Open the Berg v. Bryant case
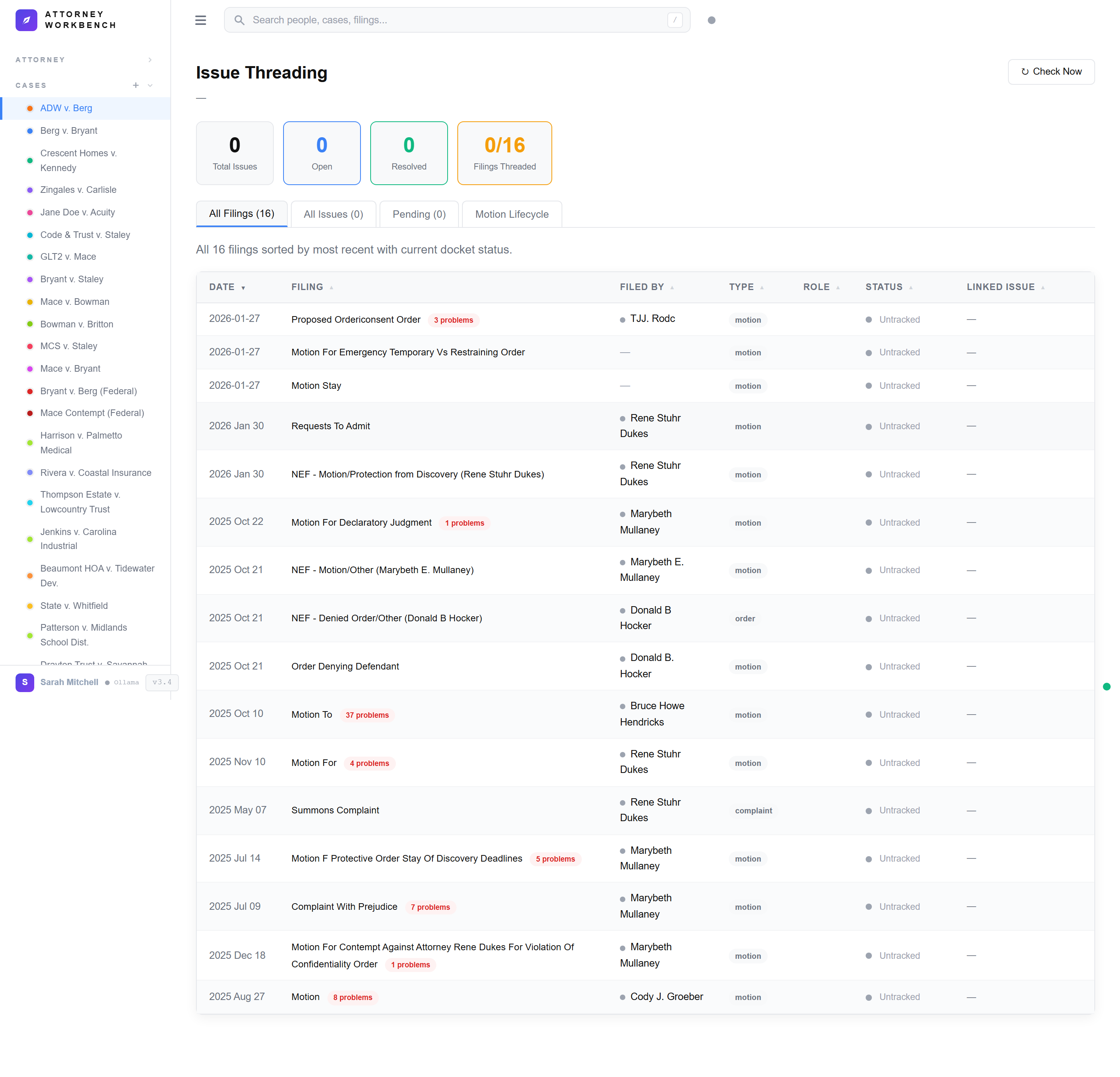Image resolution: width=1120 pixels, height=1077 pixels. pos(68,130)
